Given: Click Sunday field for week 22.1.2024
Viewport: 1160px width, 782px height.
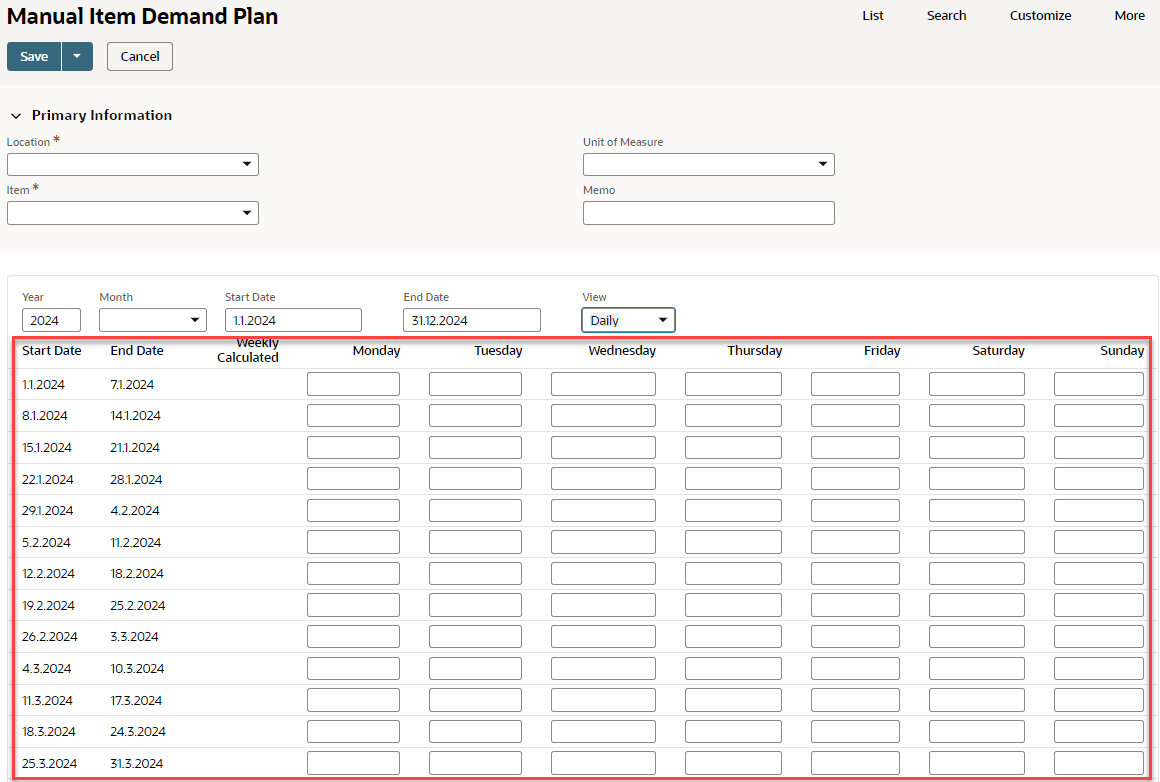Looking at the screenshot, I should pos(1099,479).
